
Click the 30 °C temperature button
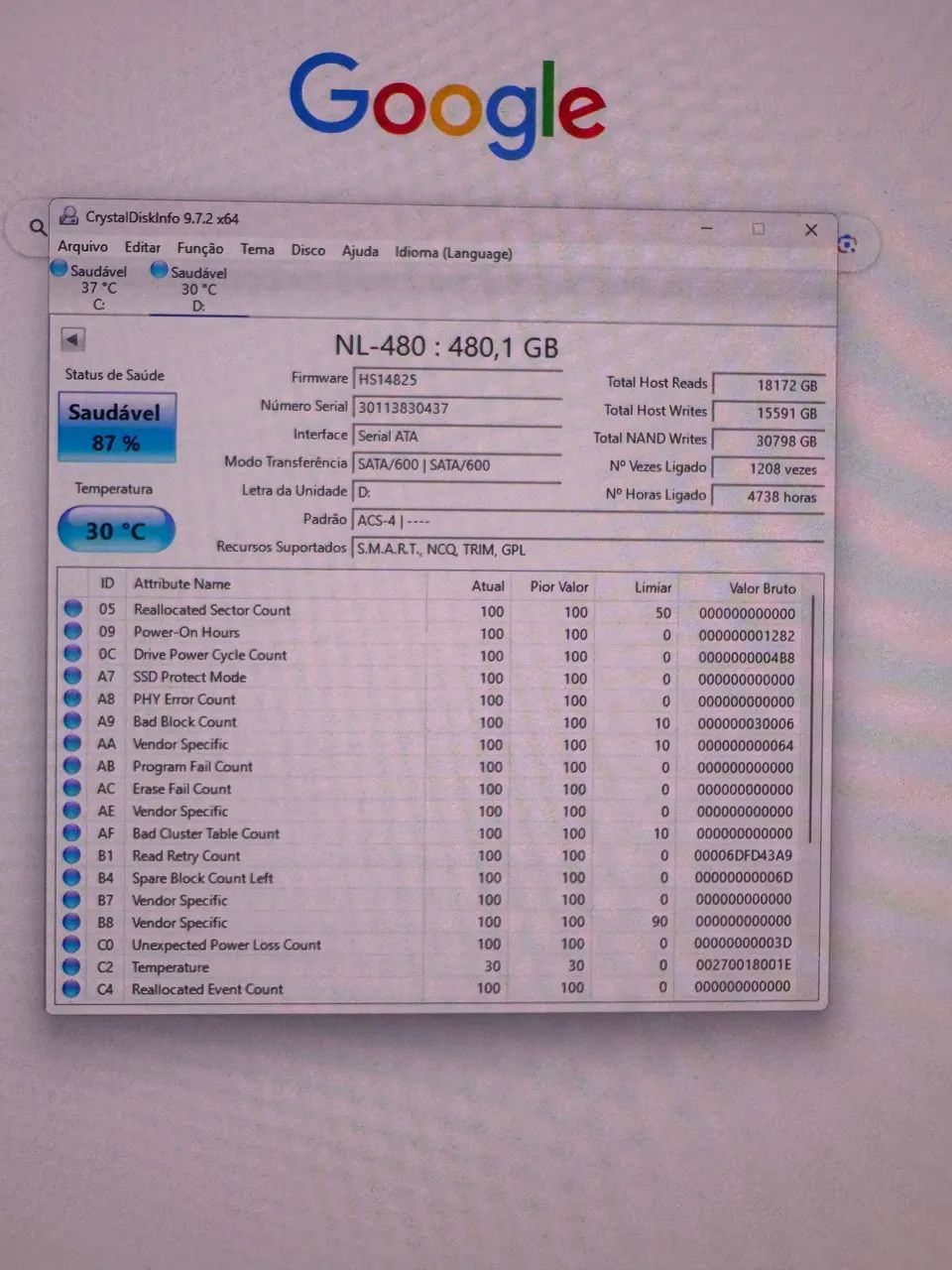tap(116, 530)
